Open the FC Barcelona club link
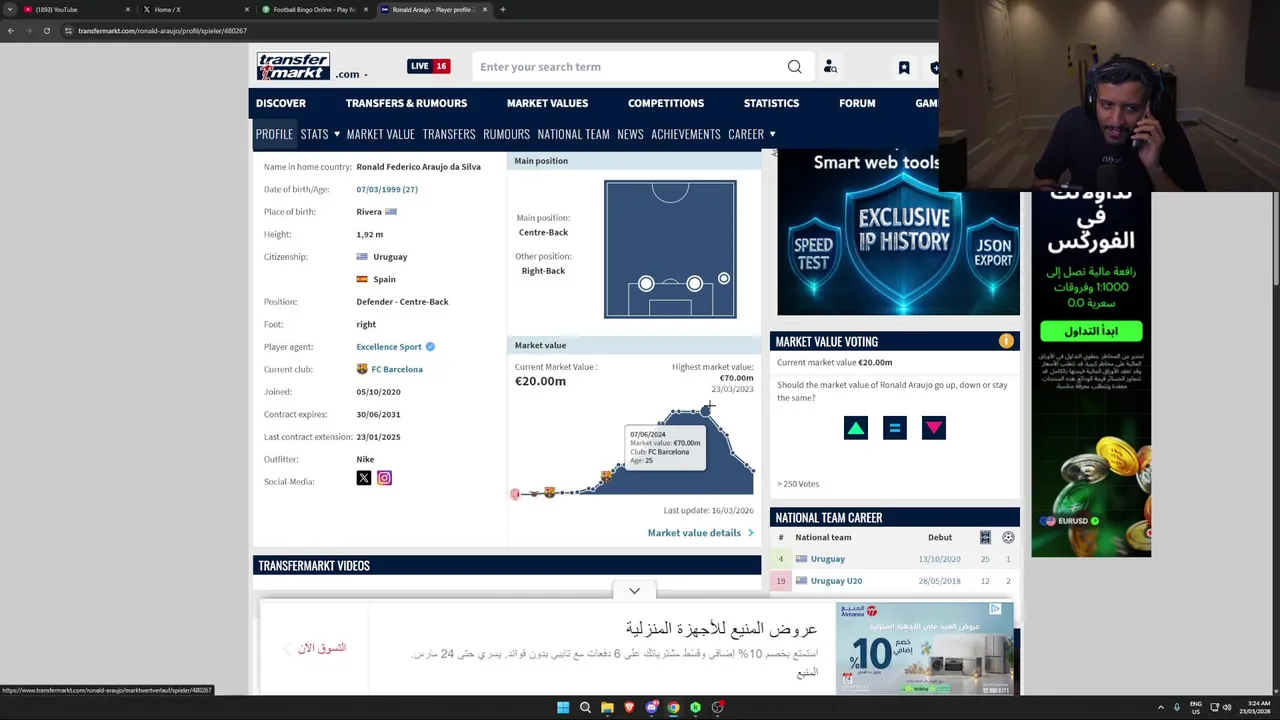The image size is (1280, 720). coord(397,369)
